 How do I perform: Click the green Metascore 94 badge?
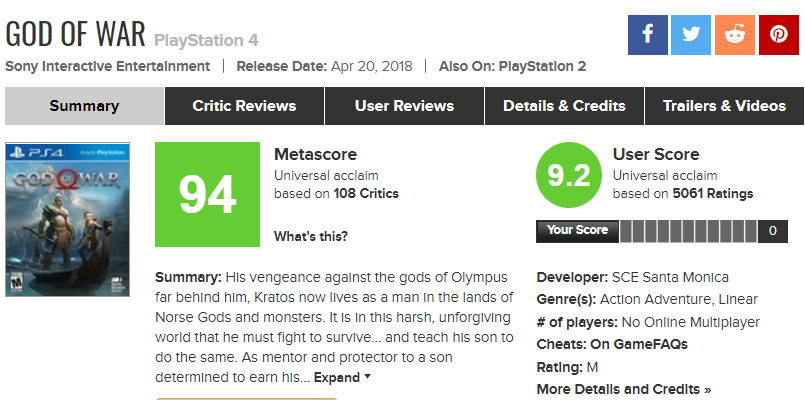(206, 194)
